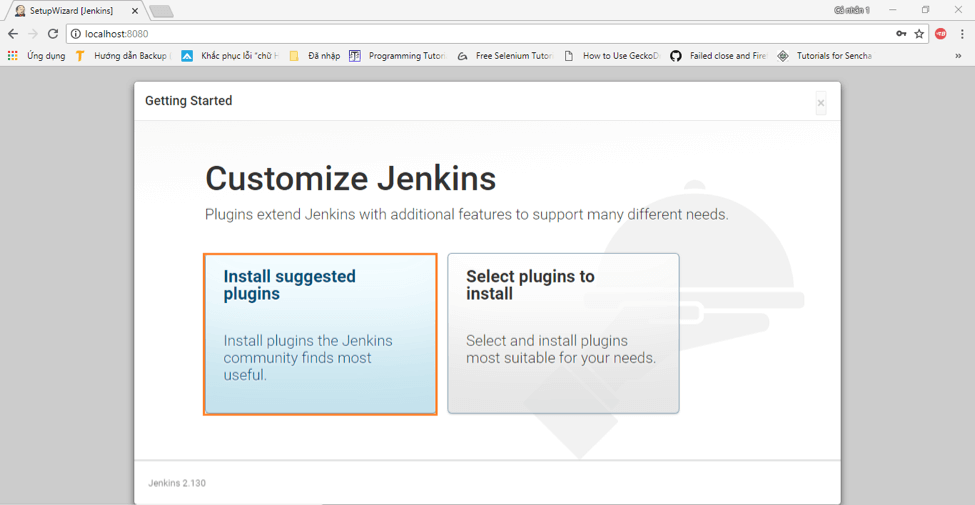Viewport: 975px width, 505px height.
Task: Choose Install suggested plugins
Action: [x=320, y=334]
